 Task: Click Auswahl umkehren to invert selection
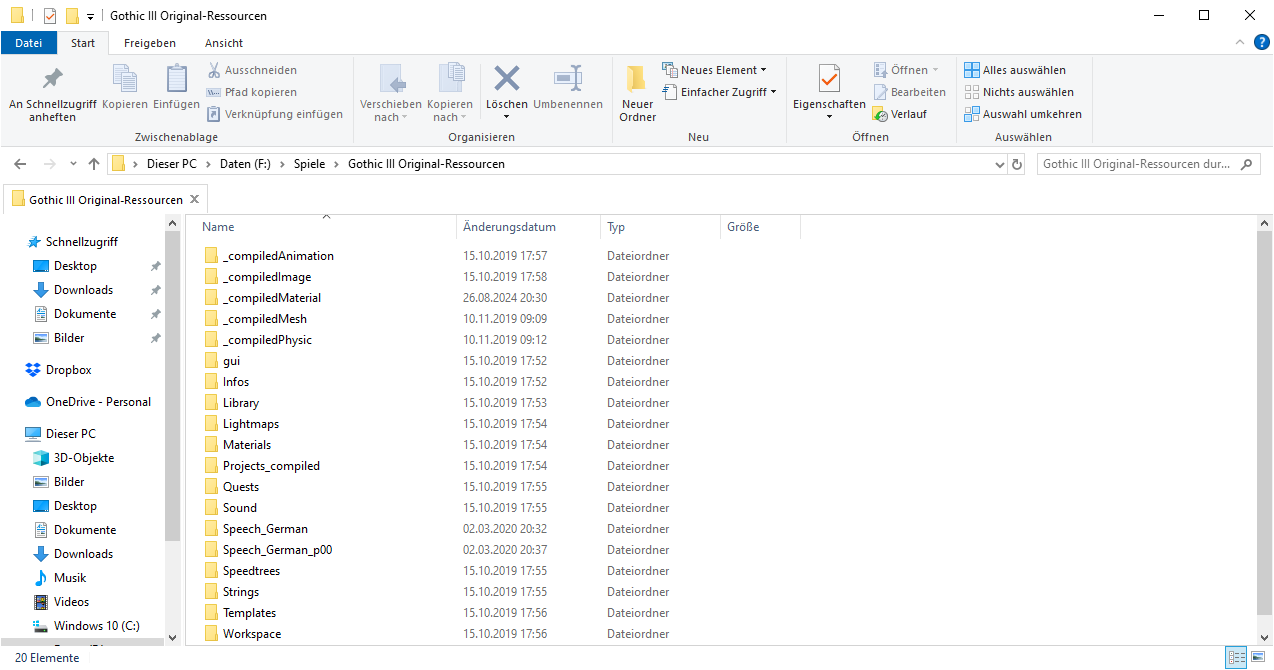click(1023, 114)
